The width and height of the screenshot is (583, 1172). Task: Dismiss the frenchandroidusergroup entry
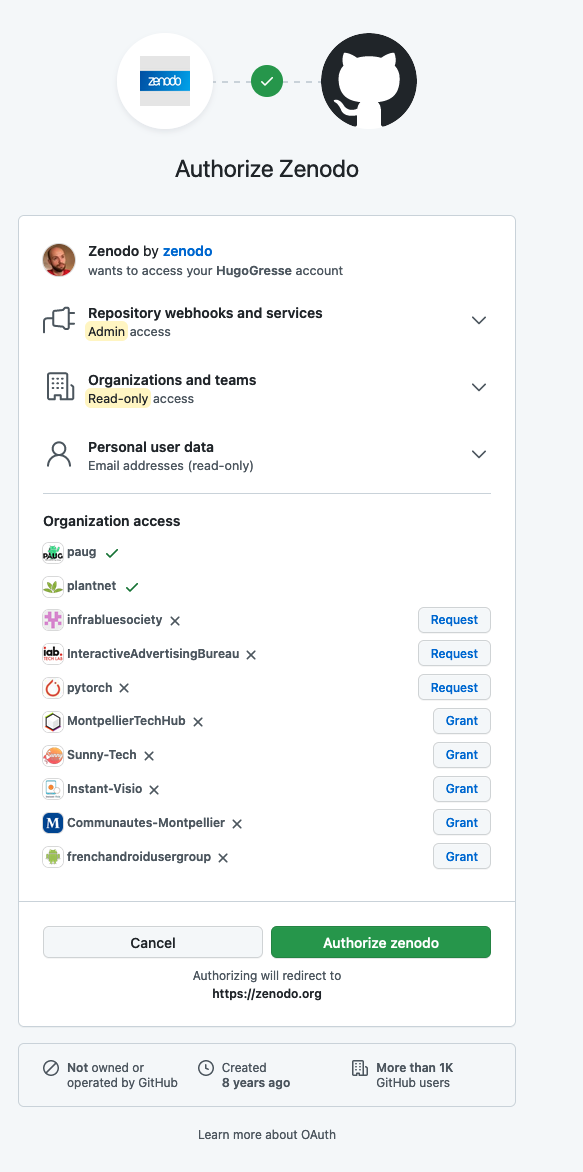pyautogui.click(x=222, y=857)
